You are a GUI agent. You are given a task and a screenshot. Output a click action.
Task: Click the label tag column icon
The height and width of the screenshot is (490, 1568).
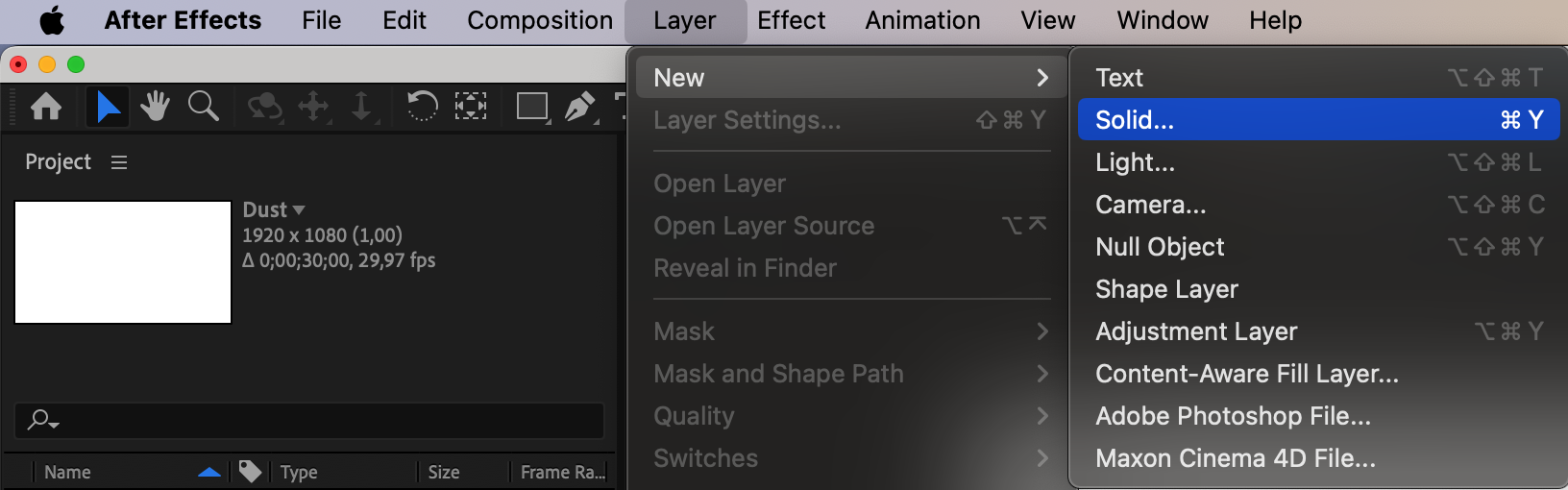point(250,471)
